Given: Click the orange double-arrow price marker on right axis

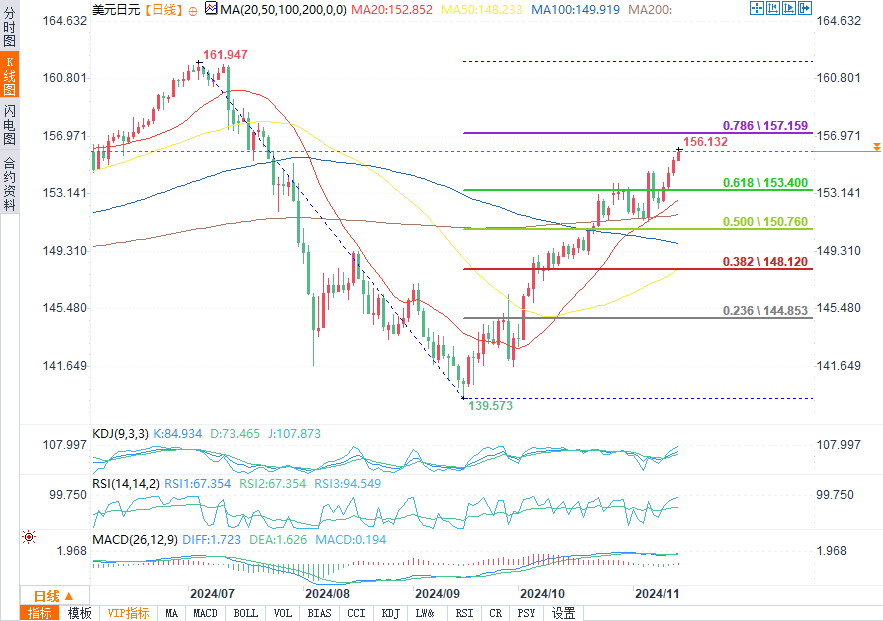Looking at the screenshot, I should (x=877, y=147).
